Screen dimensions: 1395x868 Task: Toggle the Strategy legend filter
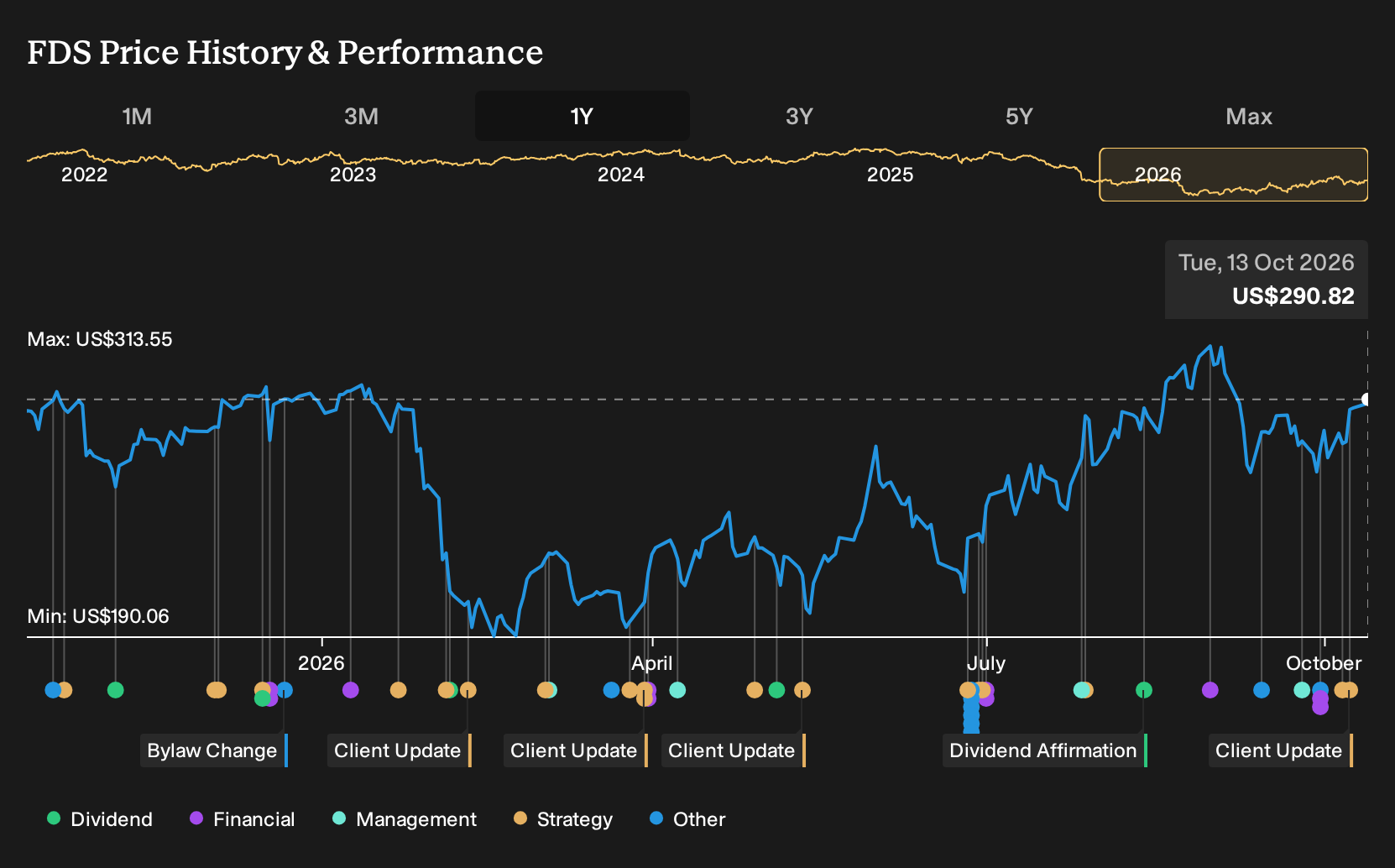pyautogui.click(x=563, y=819)
